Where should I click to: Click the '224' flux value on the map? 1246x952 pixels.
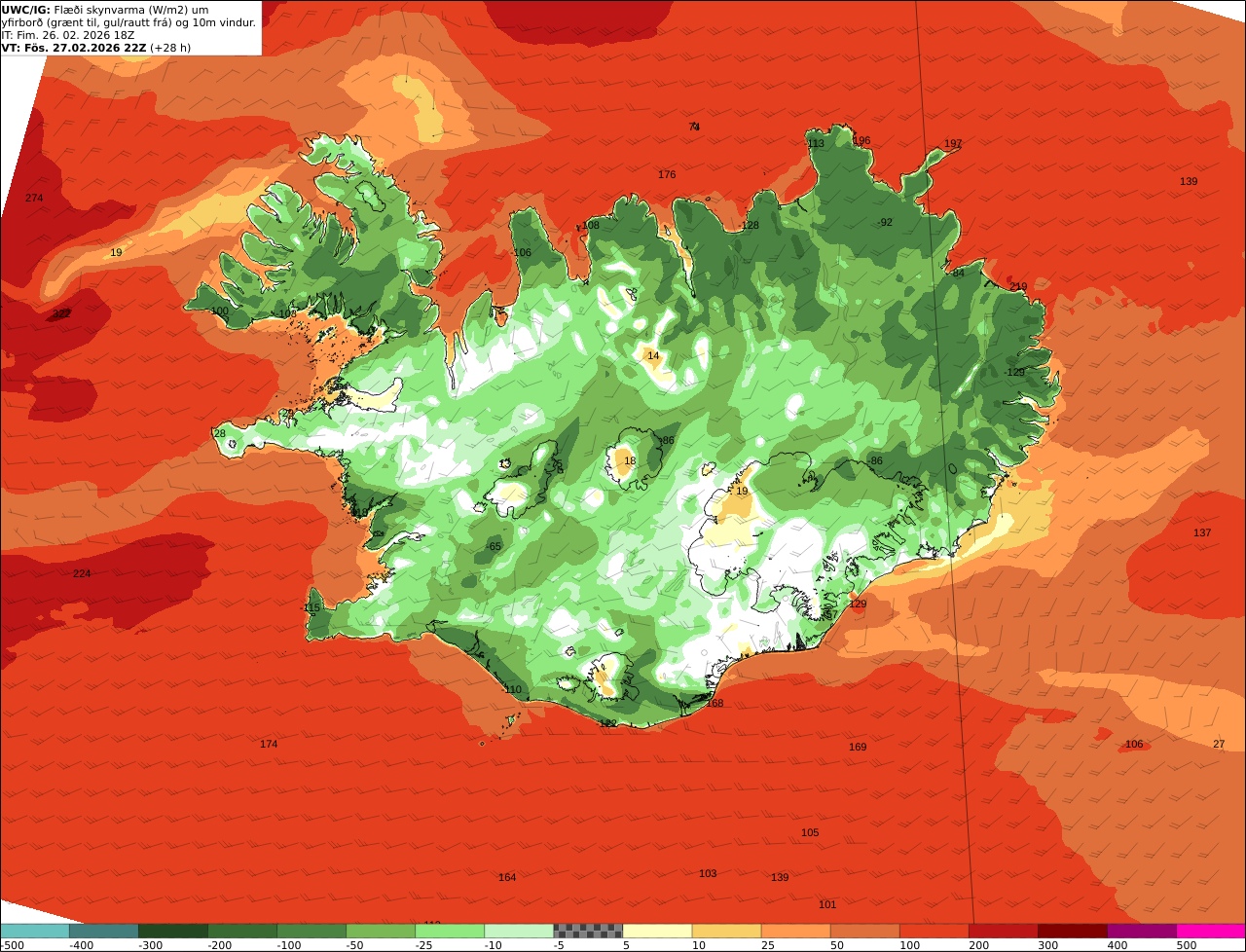coord(82,573)
